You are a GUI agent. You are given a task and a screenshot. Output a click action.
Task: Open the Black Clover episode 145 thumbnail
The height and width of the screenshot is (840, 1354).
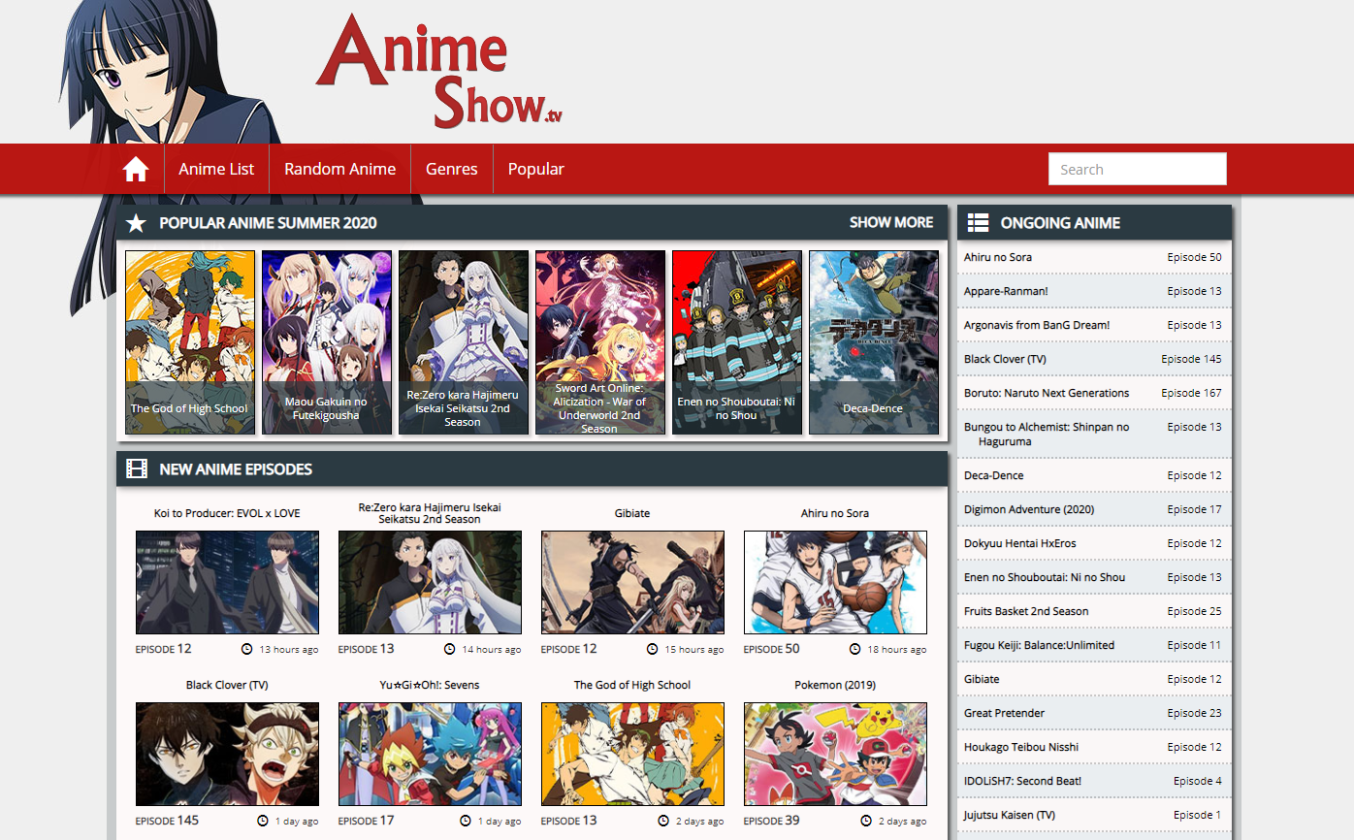tap(227, 754)
